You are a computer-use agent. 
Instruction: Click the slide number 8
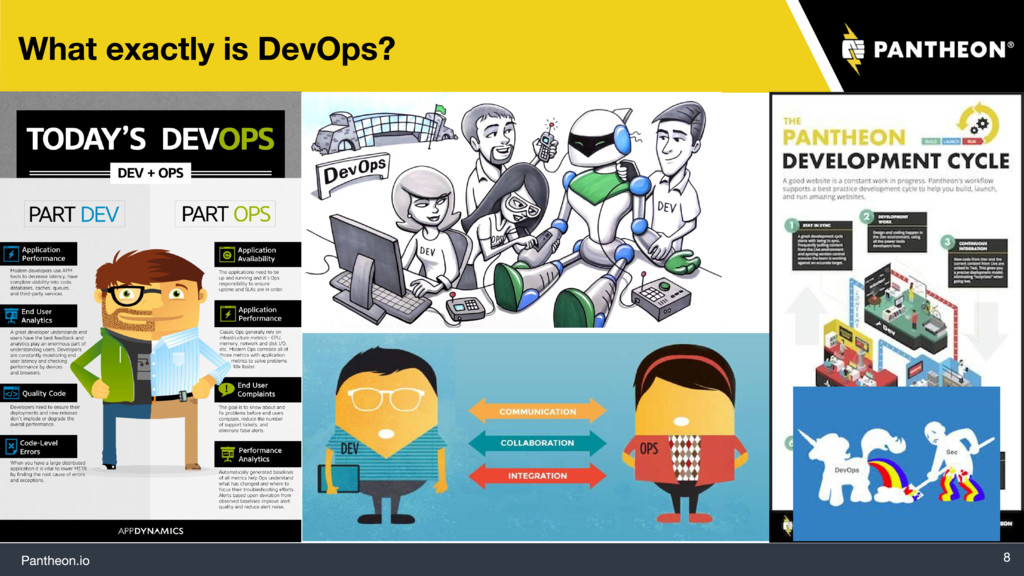pyautogui.click(x=1006, y=557)
